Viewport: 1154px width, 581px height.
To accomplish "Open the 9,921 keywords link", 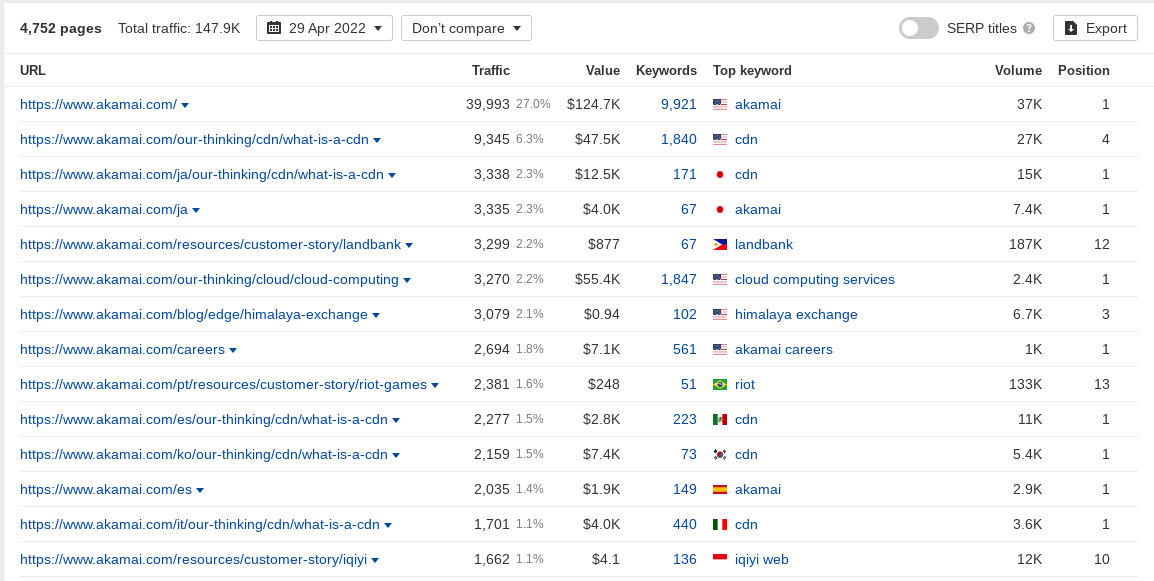I will (679, 105).
